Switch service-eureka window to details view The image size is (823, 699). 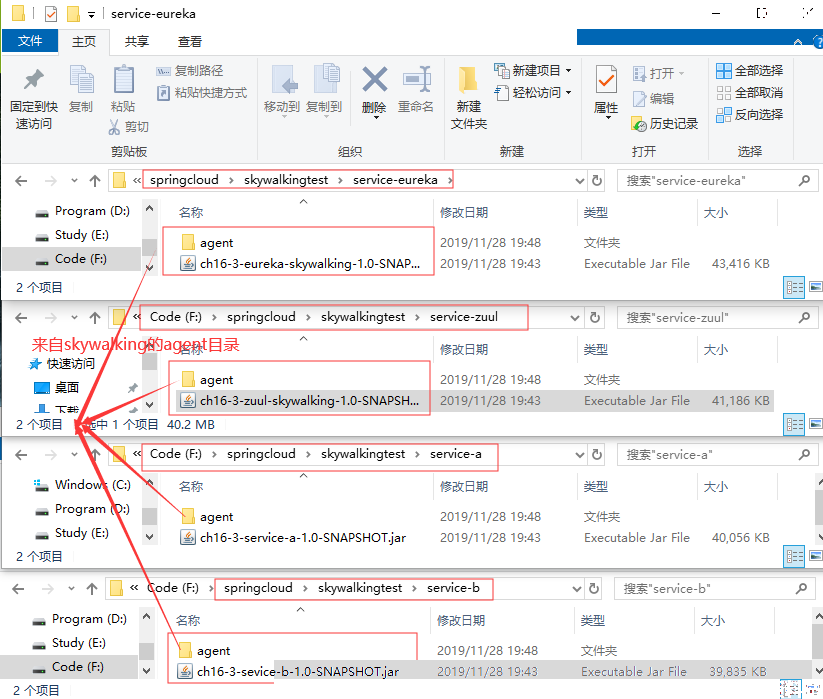pos(794,287)
